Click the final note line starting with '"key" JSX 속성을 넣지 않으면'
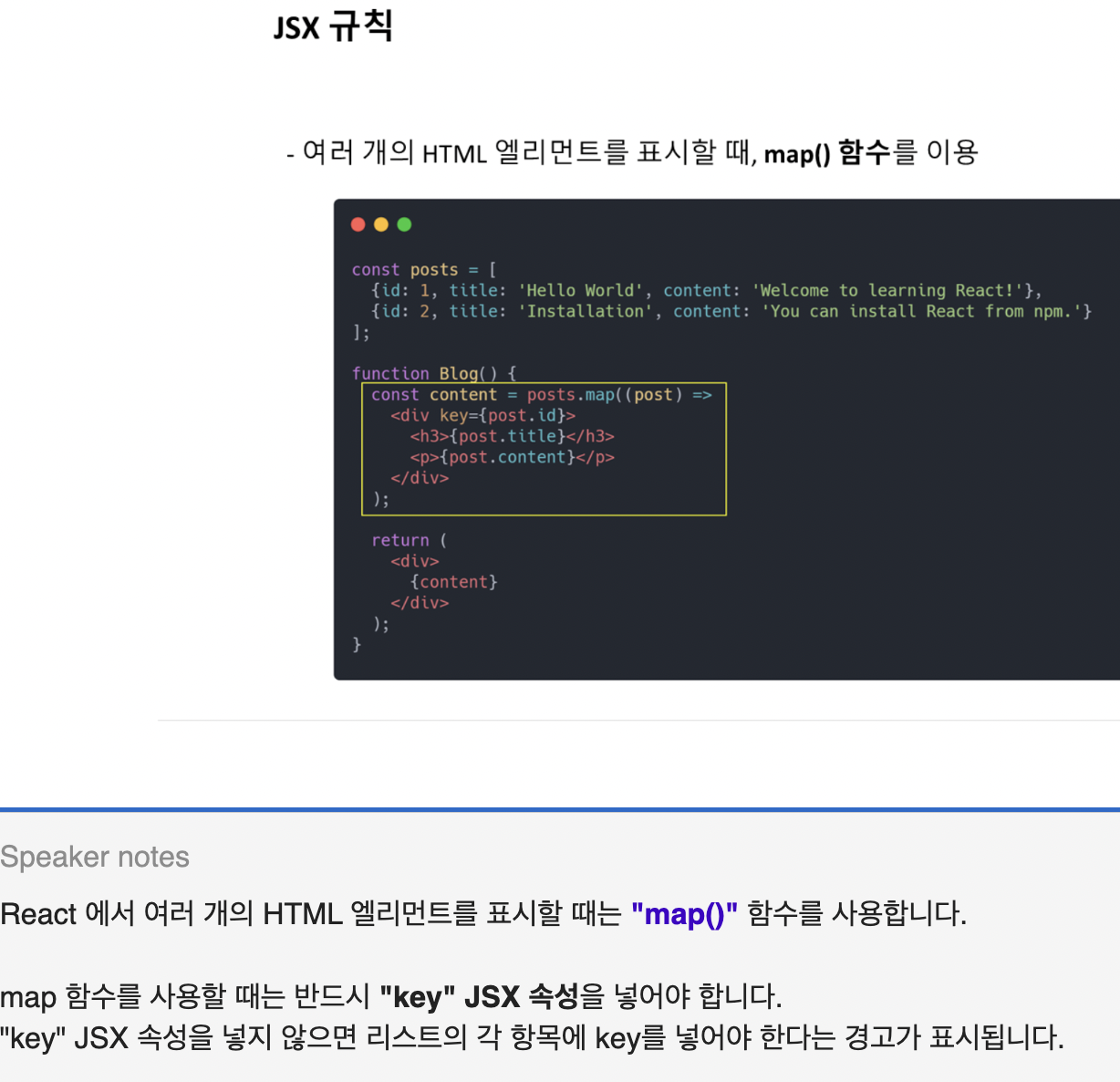This screenshot has width=1120, height=1082. (x=532, y=1038)
